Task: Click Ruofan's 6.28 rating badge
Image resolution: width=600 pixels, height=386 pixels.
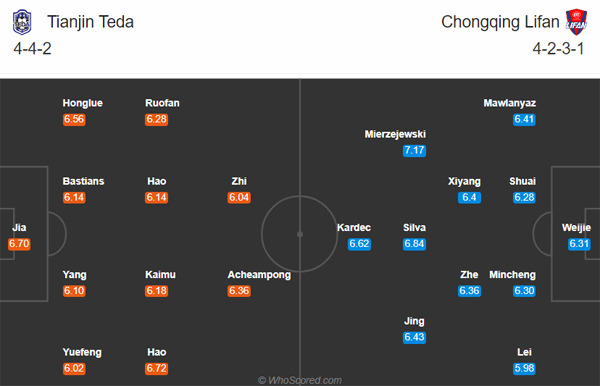Action: (x=157, y=119)
